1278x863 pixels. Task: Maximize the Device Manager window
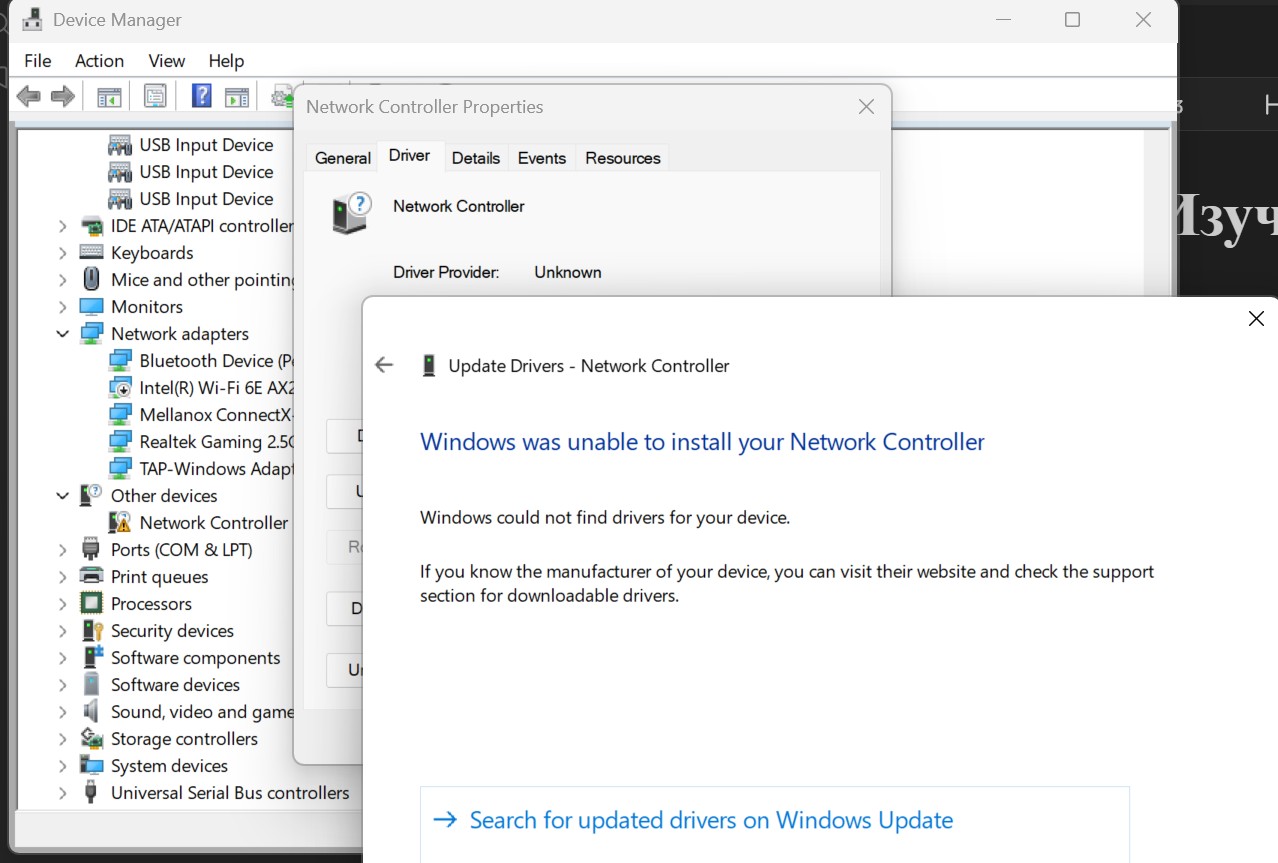click(1072, 20)
